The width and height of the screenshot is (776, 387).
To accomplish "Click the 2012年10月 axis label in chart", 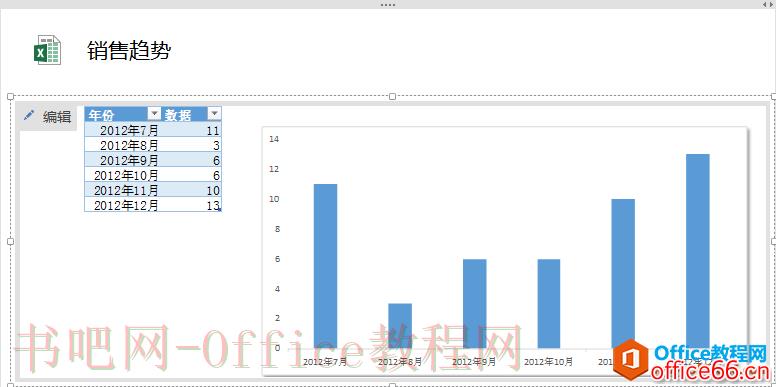I will (x=548, y=362).
